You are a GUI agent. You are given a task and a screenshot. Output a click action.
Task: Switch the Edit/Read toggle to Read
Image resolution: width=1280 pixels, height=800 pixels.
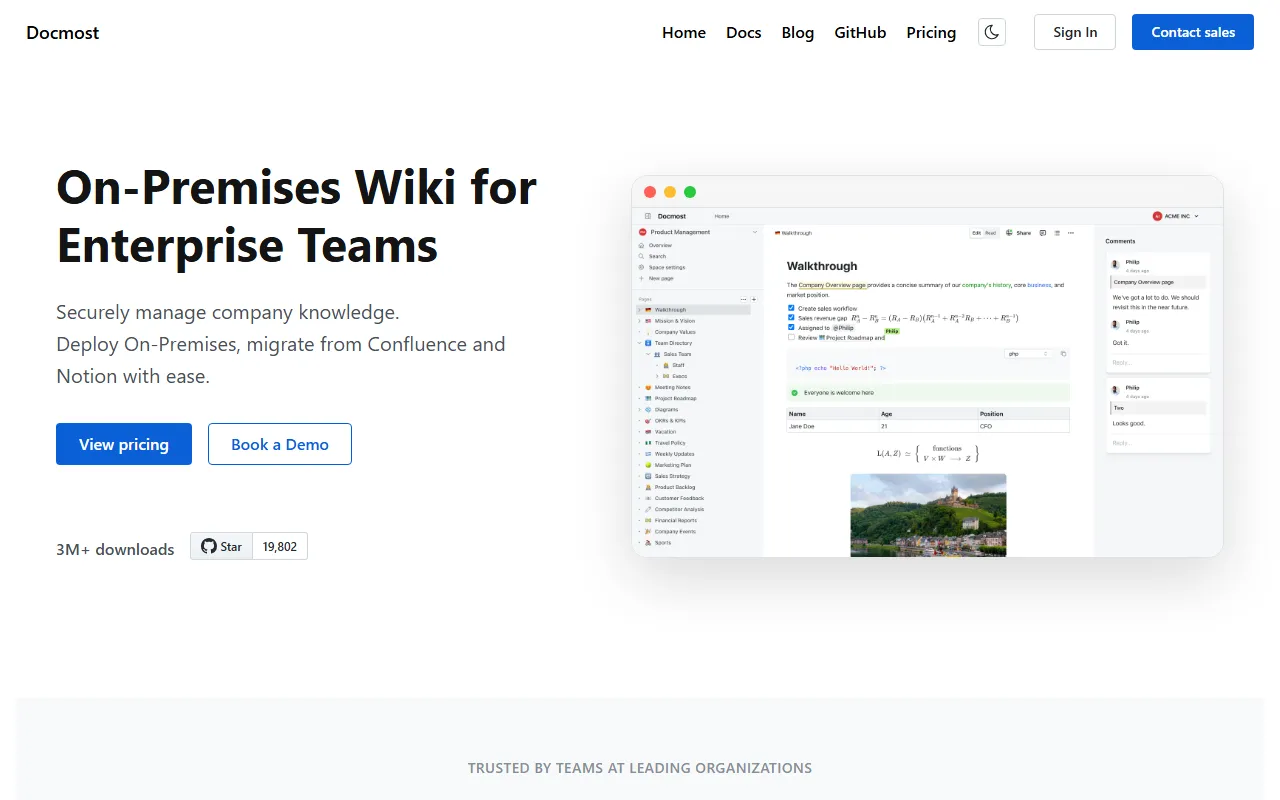click(x=991, y=233)
